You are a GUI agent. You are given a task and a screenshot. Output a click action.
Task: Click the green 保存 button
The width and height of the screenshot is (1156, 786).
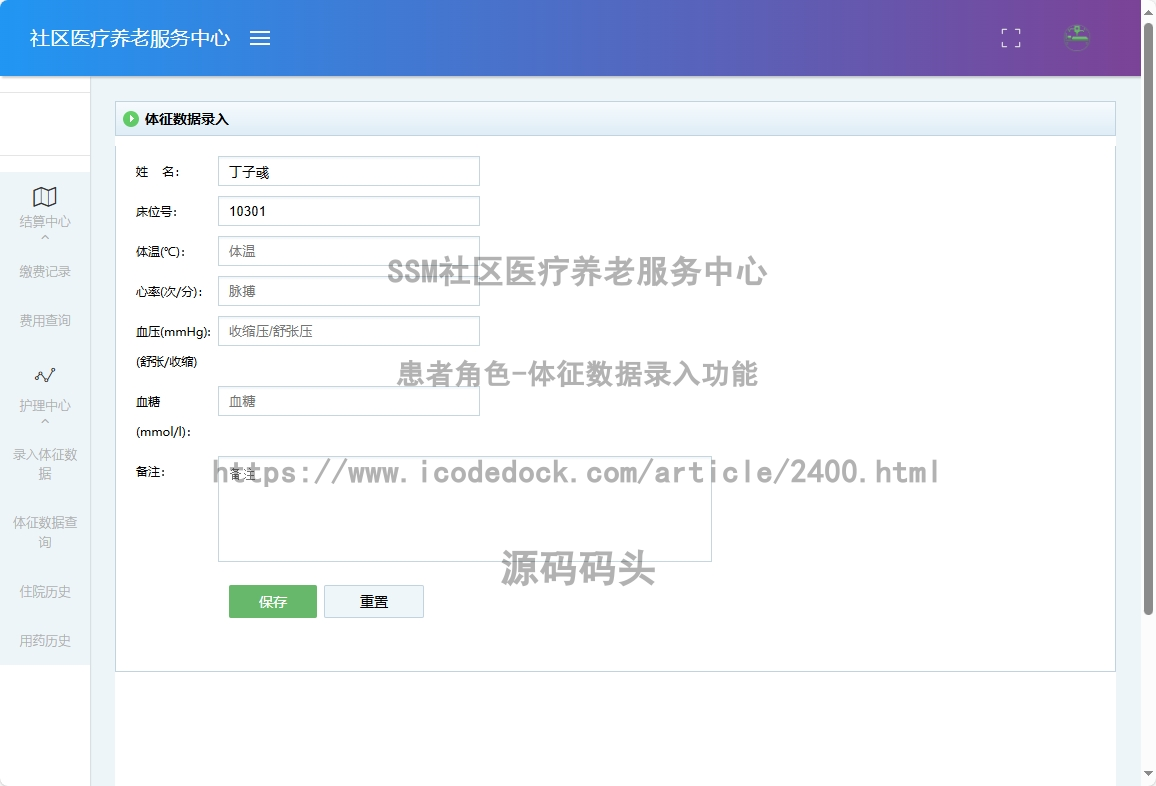pyautogui.click(x=273, y=602)
